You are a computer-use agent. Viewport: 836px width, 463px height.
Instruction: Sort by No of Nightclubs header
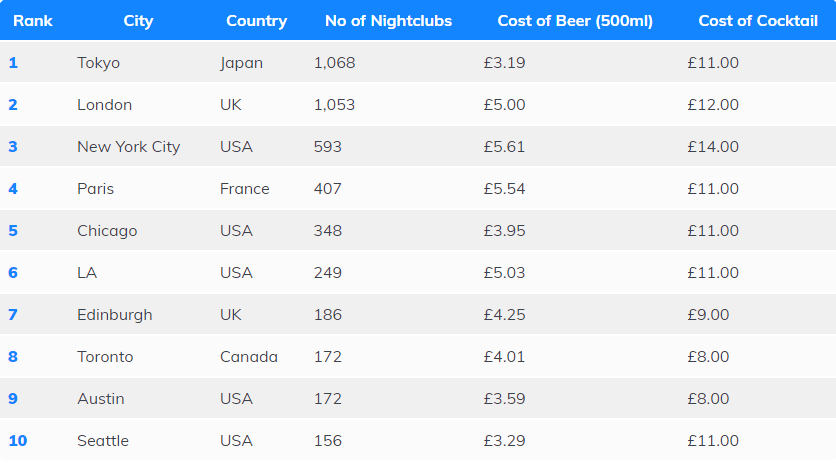388,21
